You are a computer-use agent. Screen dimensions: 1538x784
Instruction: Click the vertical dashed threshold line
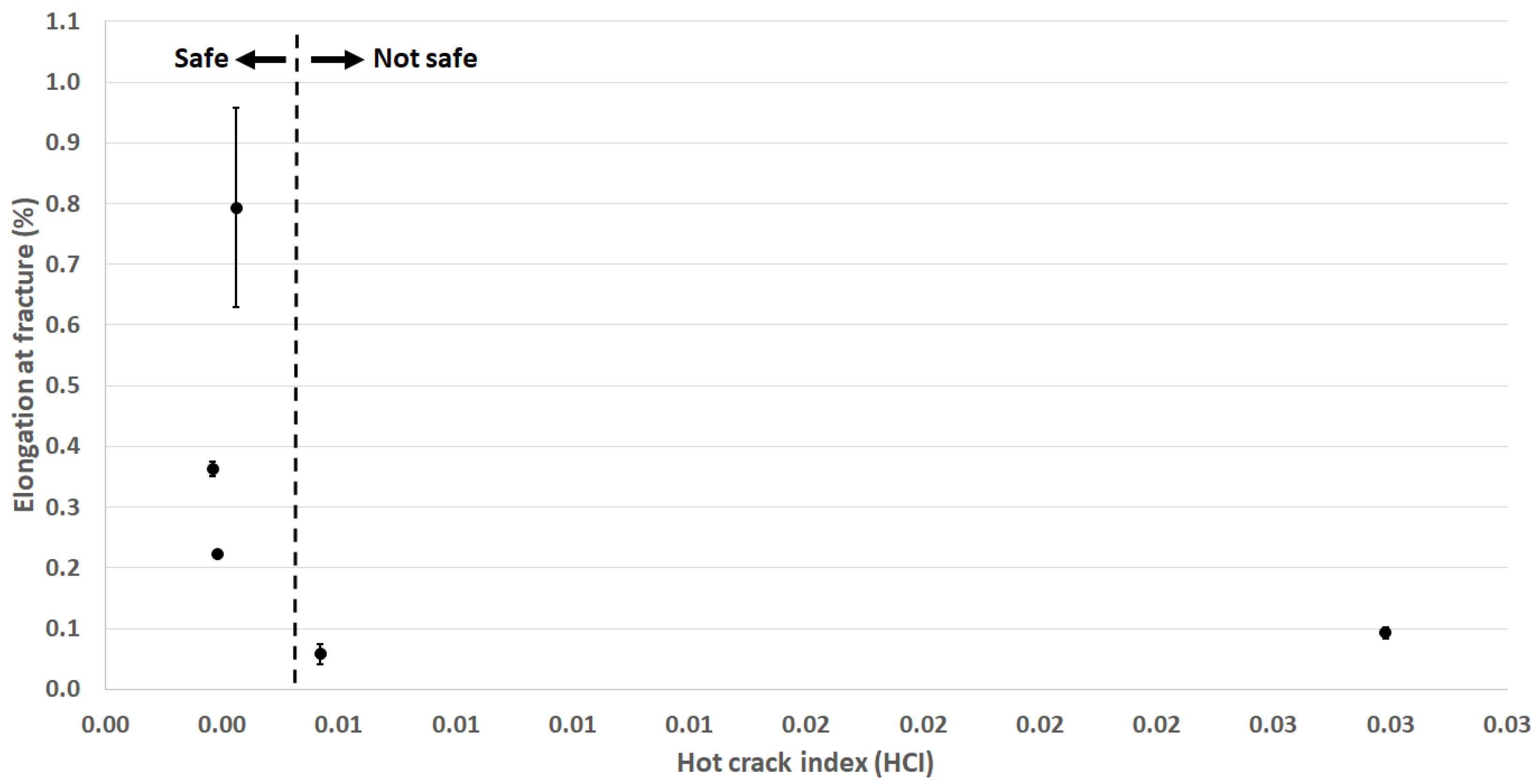[296, 358]
